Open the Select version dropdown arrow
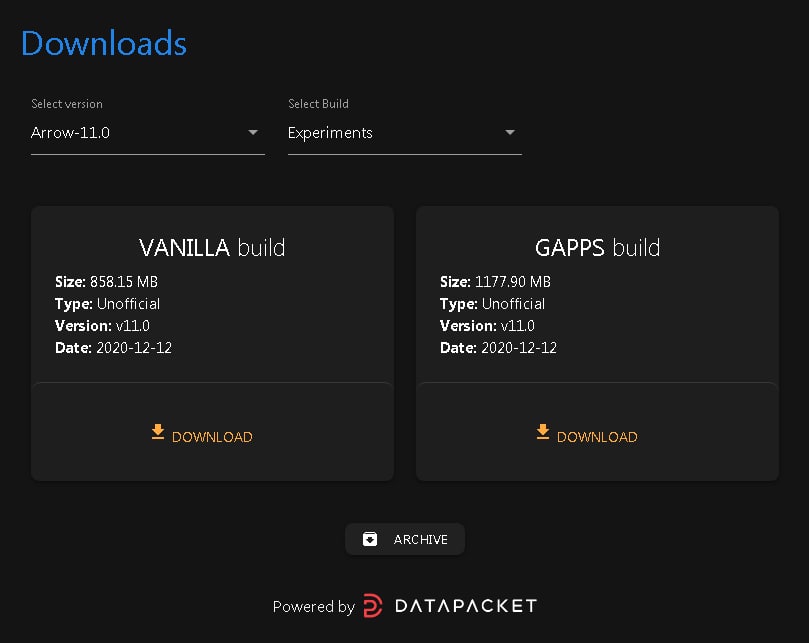The image size is (809, 643). coord(253,133)
